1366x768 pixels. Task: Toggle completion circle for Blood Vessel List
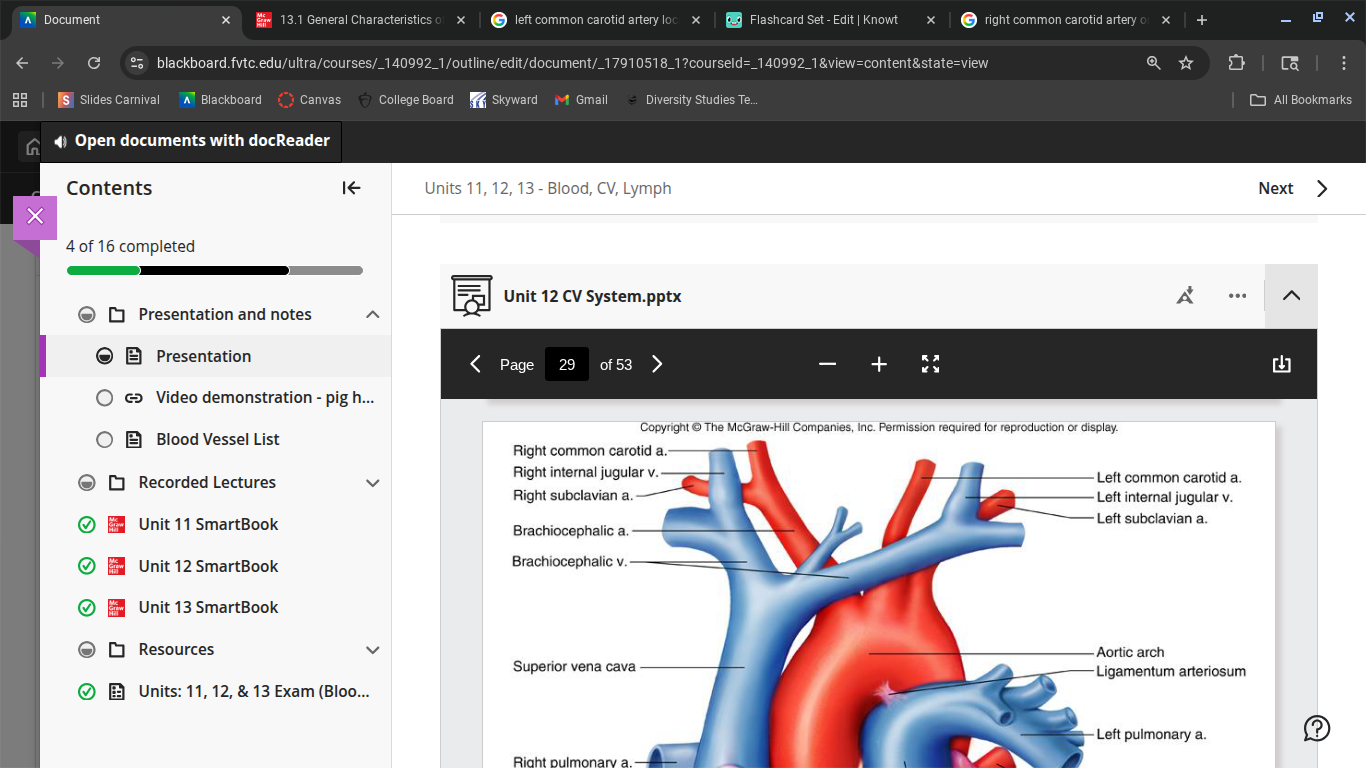point(104,440)
